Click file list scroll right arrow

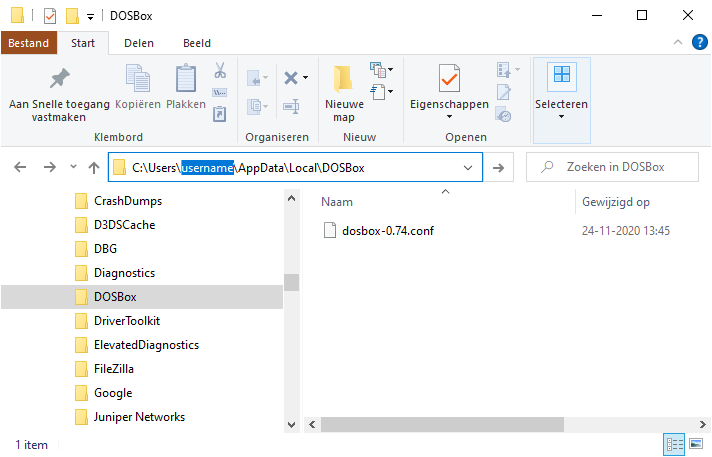coord(702,425)
